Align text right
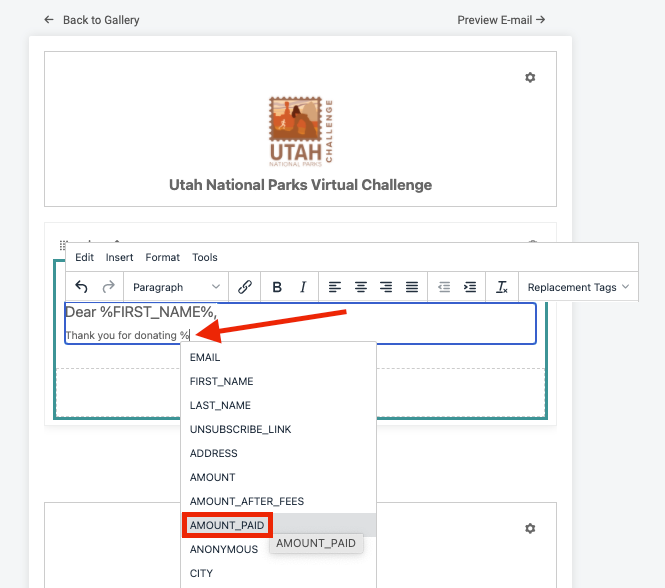Screen dimensions: 665x588 [386, 287]
